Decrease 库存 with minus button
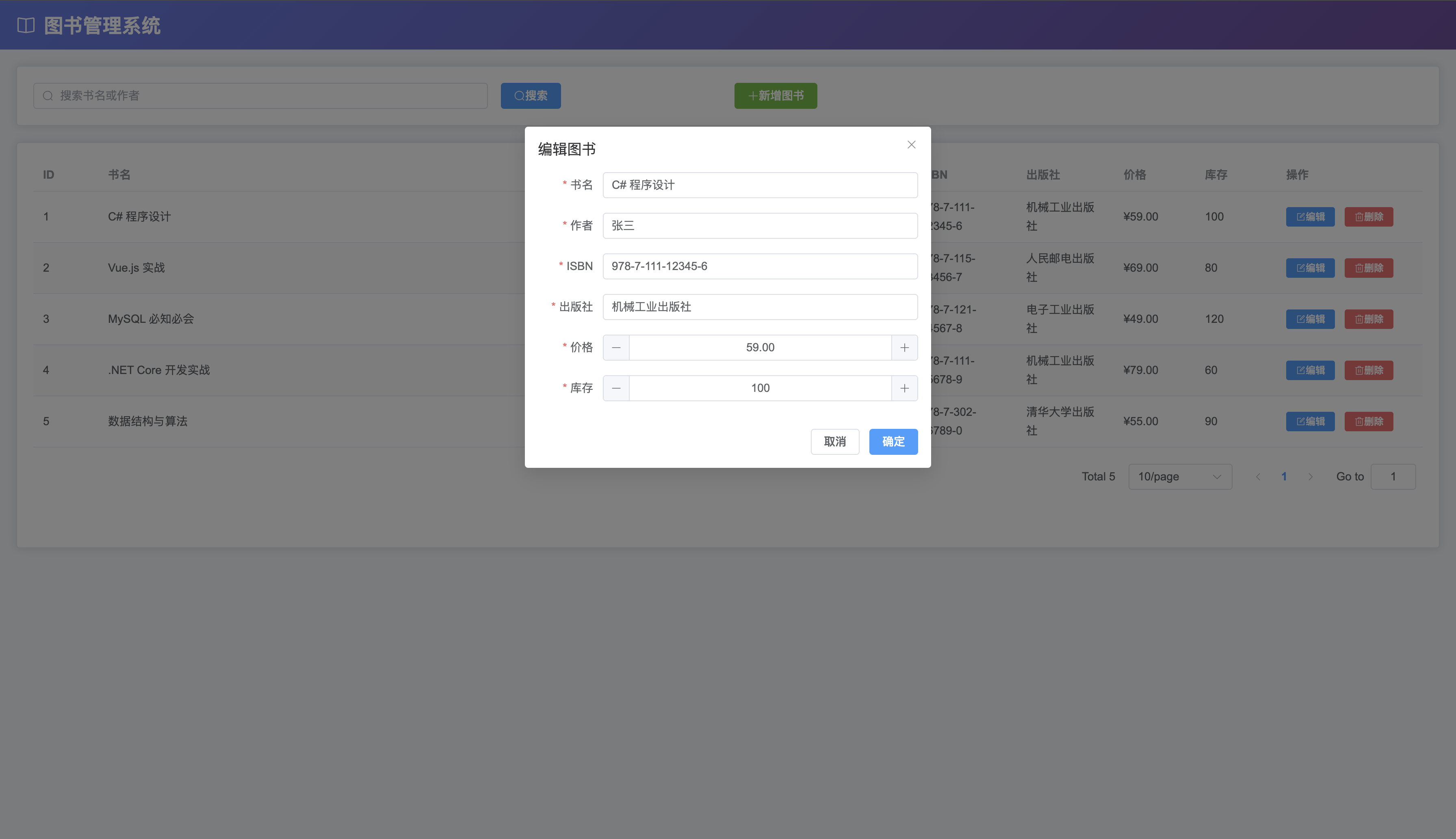Viewport: 1456px width, 839px height. (x=616, y=388)
